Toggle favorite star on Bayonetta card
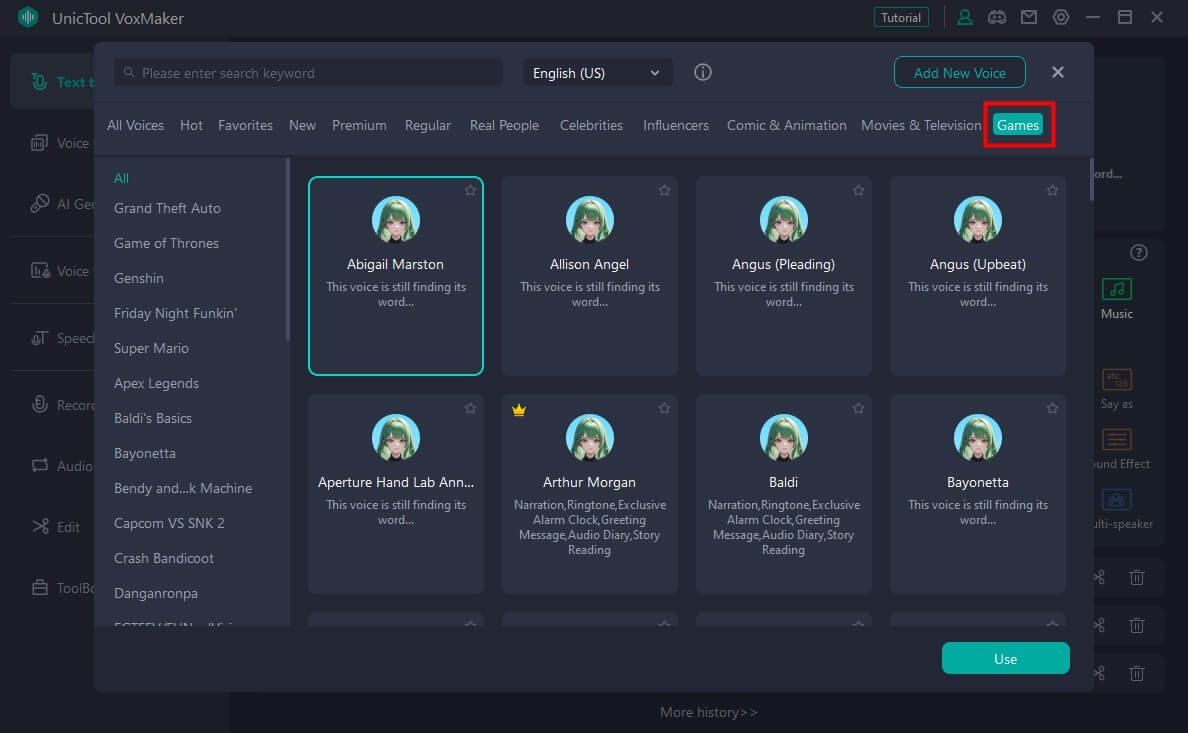1188x733 pixels. [1052, 408]
